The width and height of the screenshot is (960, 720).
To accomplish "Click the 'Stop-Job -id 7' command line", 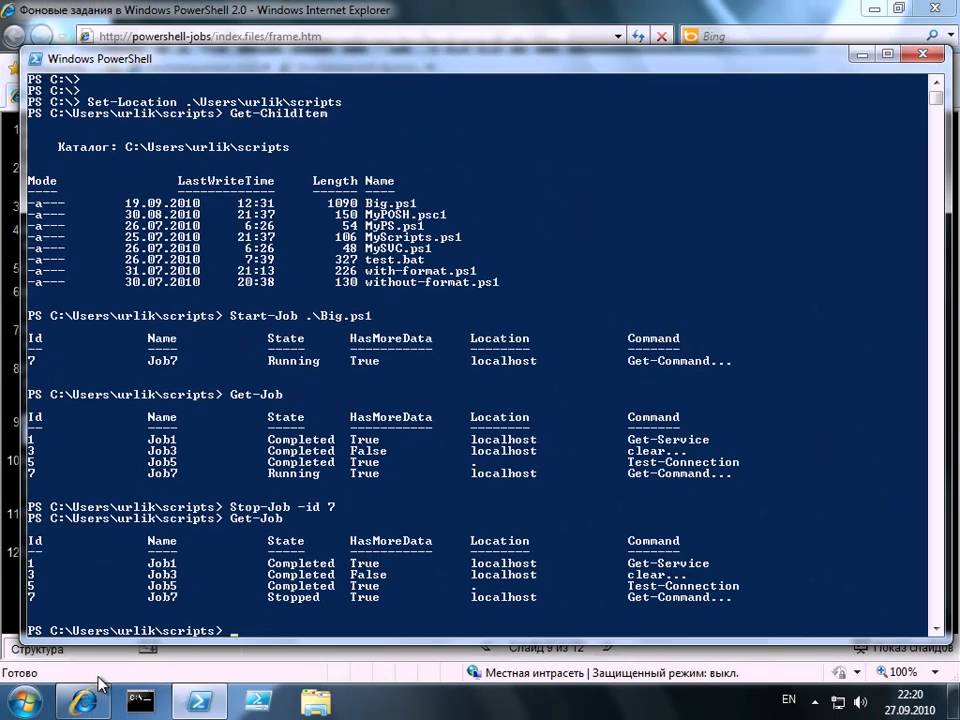I will [282, 507].
